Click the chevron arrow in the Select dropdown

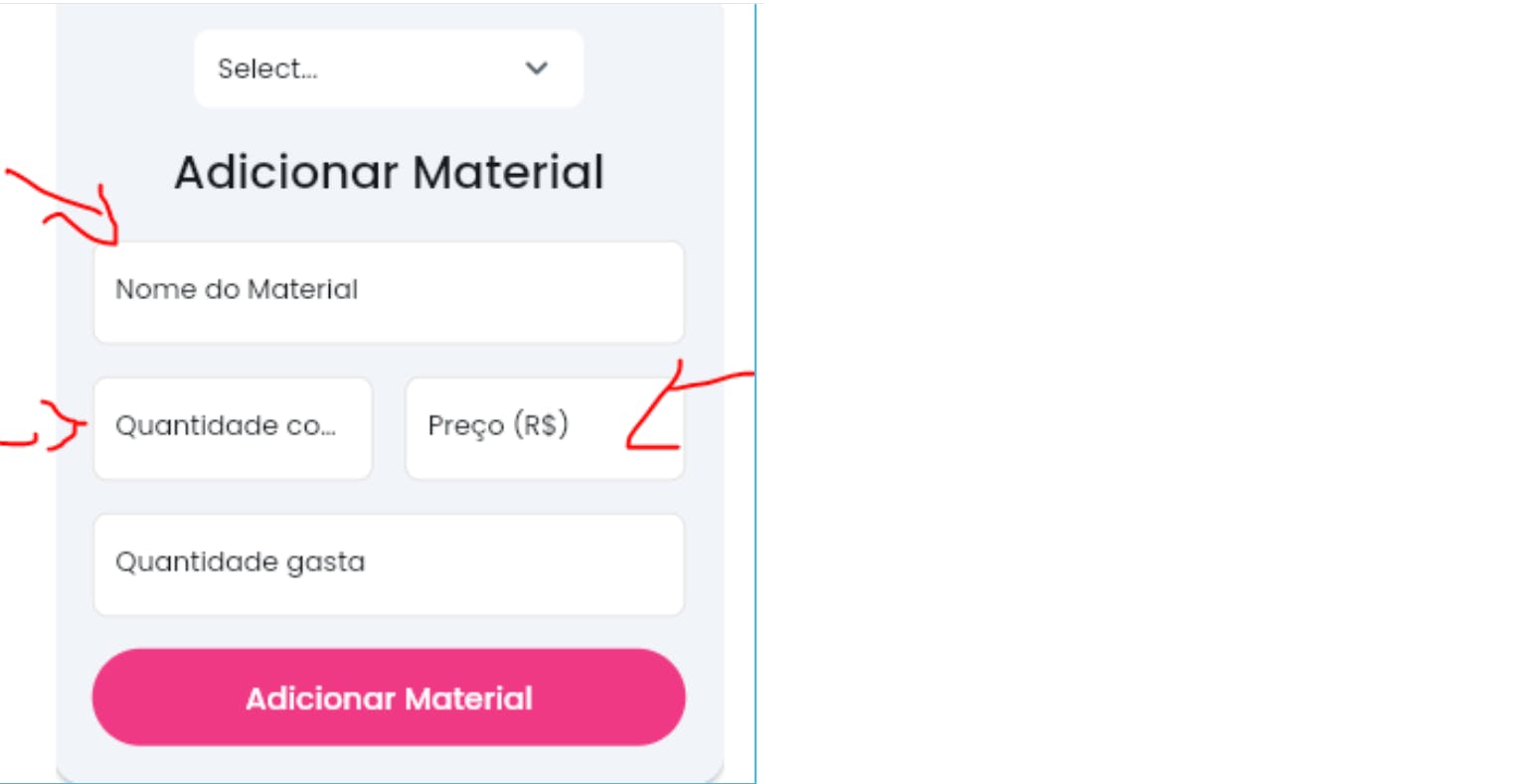537,69
